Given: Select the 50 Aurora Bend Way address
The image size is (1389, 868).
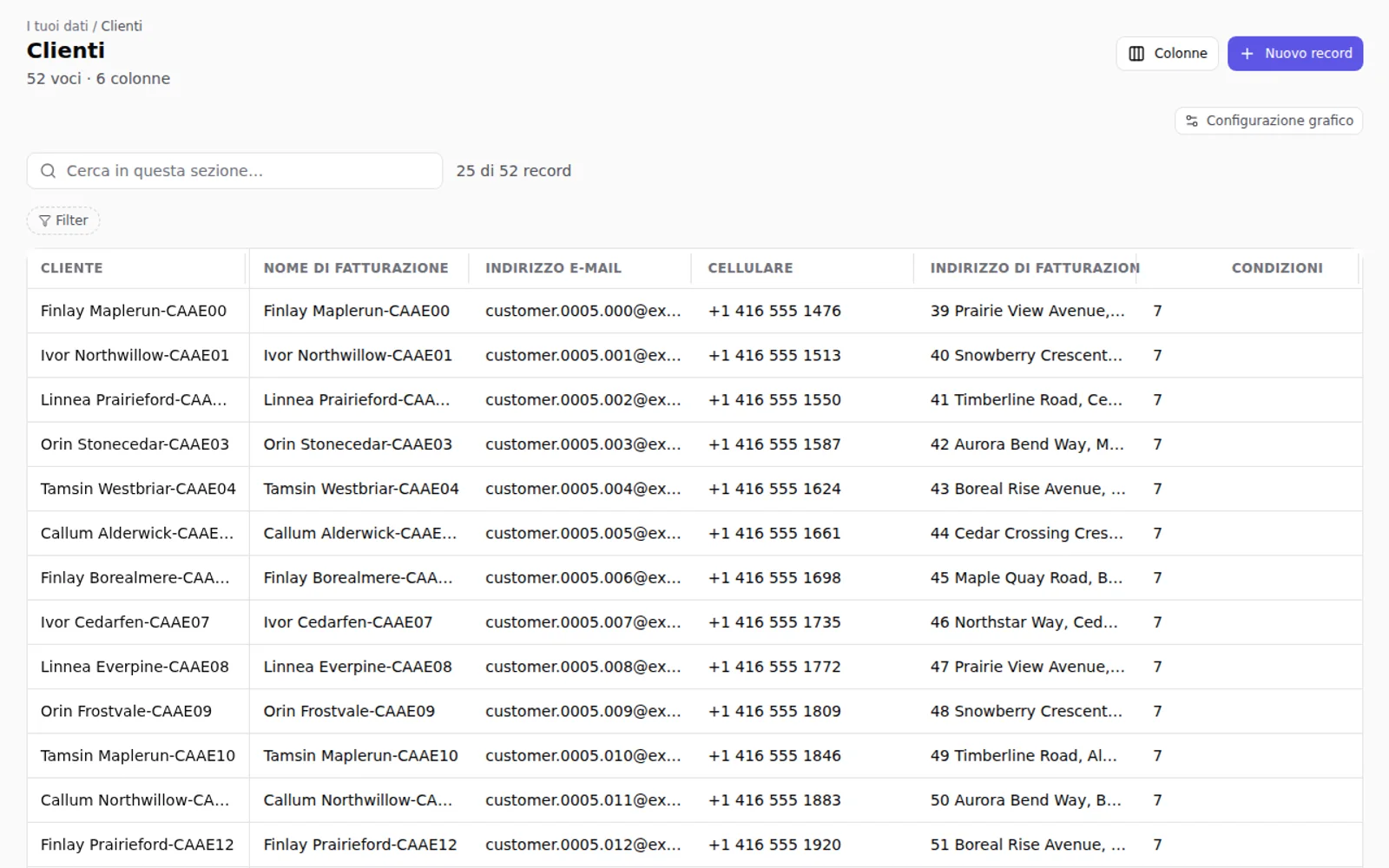Looking at the screenshot, I should pos(1026,800).
